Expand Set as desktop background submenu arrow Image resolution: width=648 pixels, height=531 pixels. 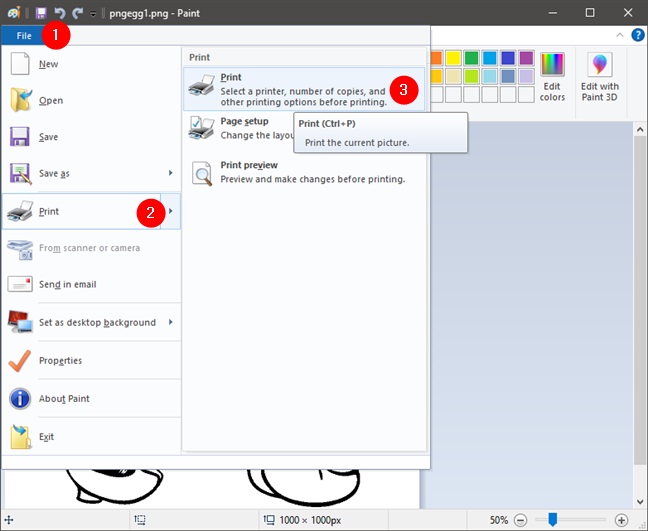point(171,322)
